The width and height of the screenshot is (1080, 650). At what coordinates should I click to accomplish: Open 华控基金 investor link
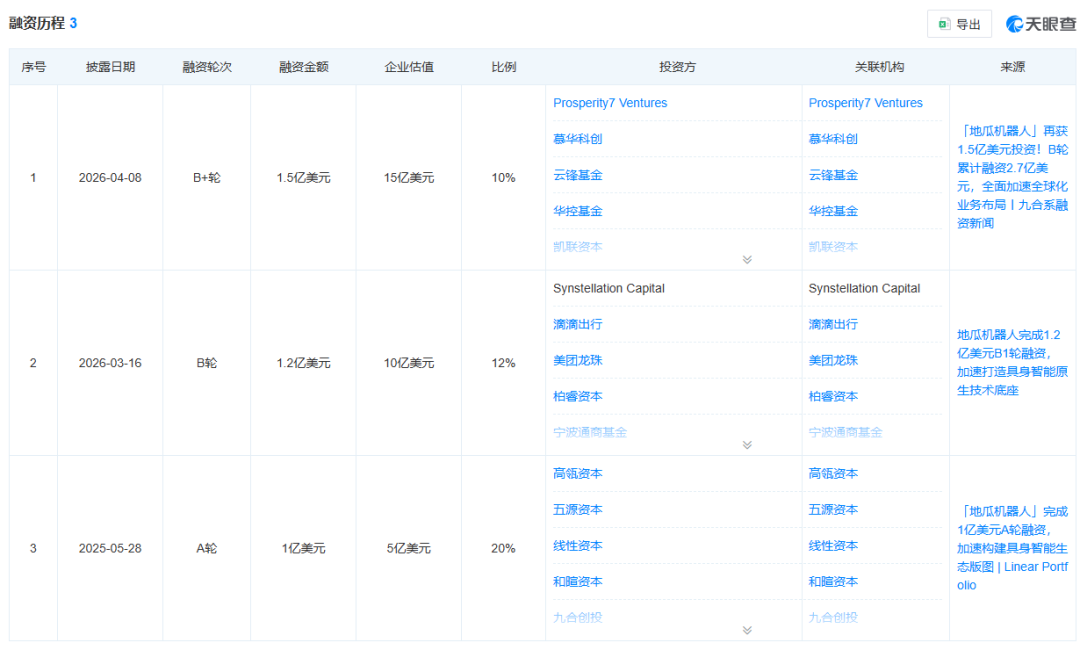click(x=578, y=211)
